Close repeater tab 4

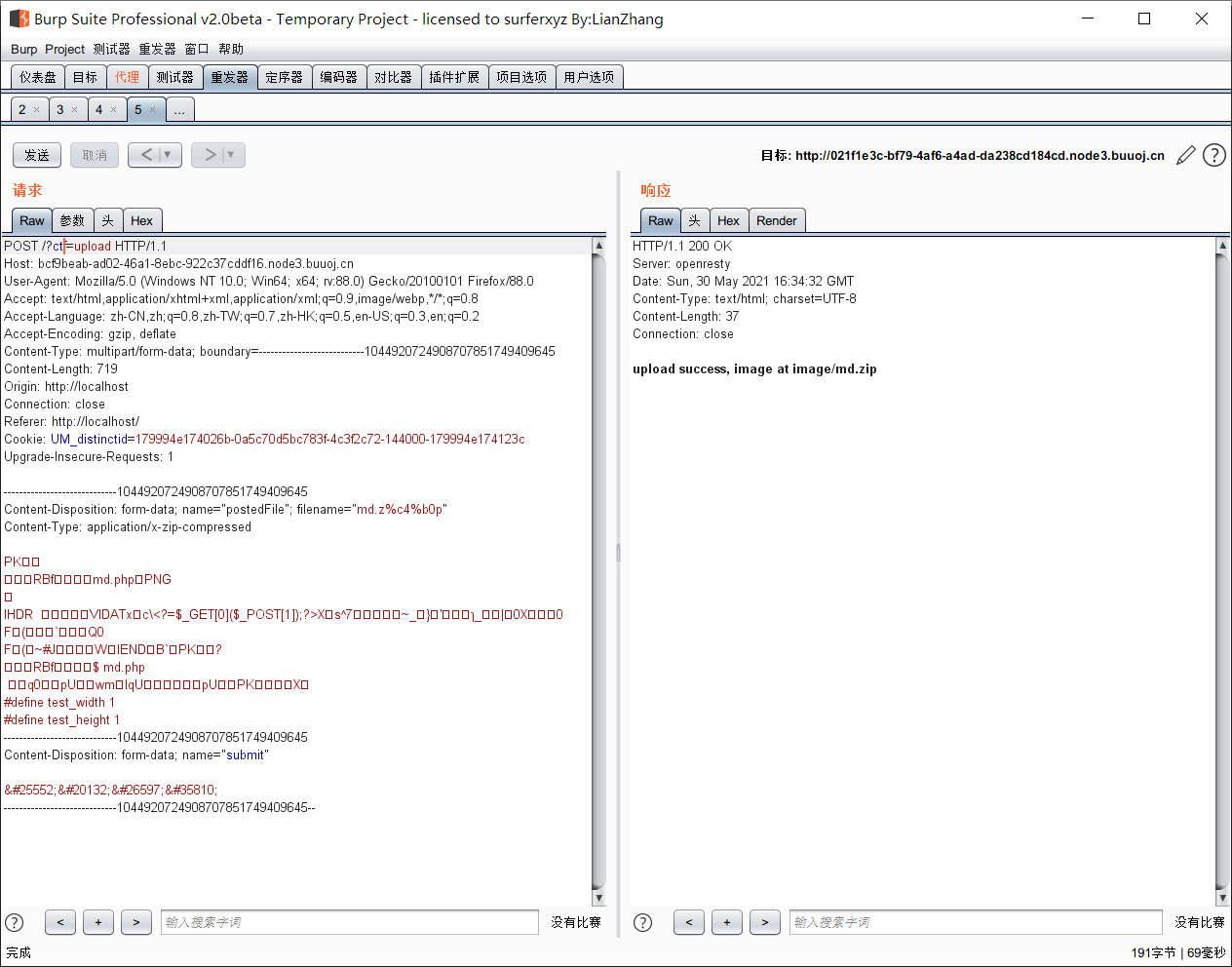(x=113, y=110)
